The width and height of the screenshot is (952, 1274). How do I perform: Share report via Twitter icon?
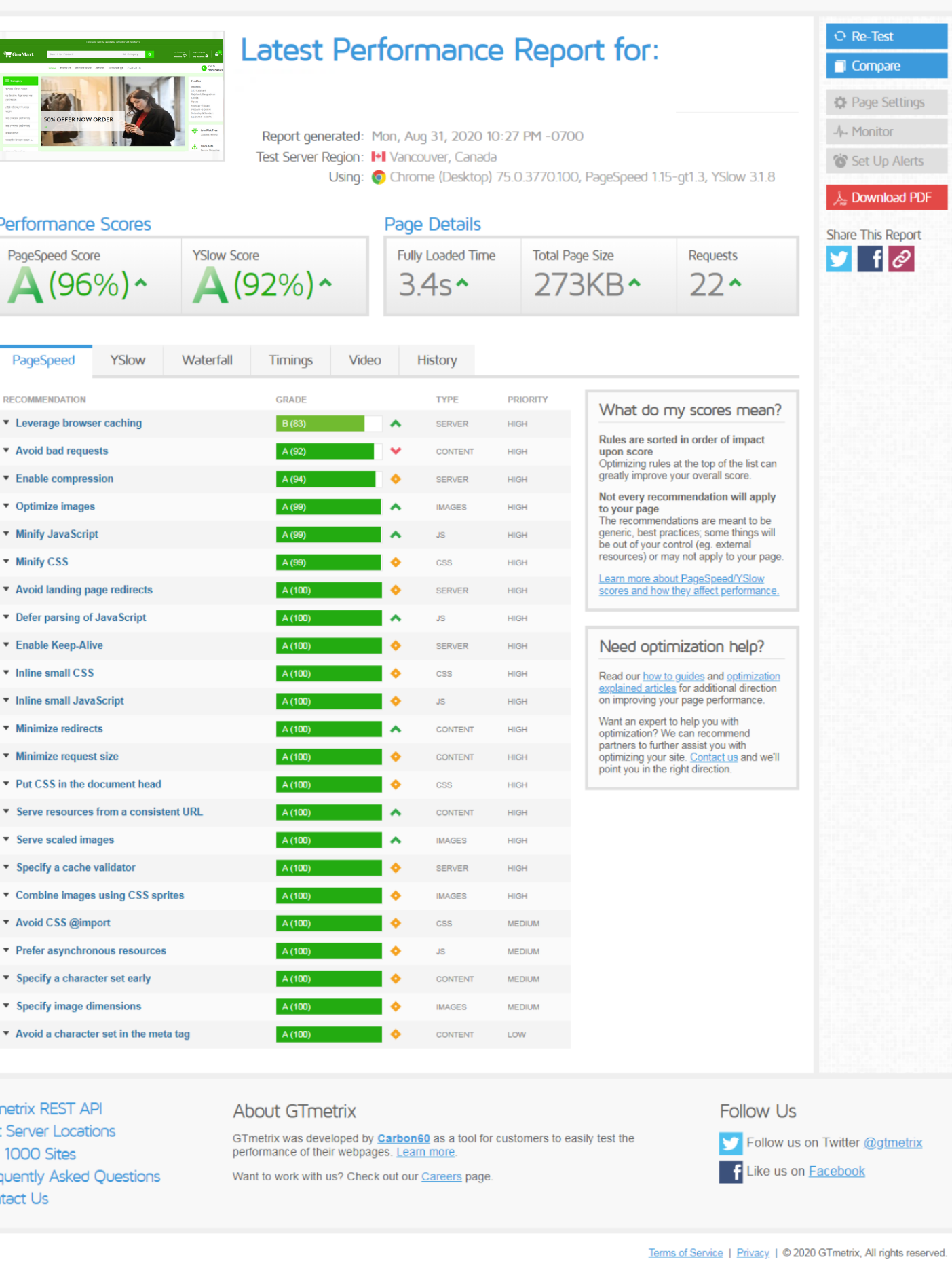pos(839,259)
